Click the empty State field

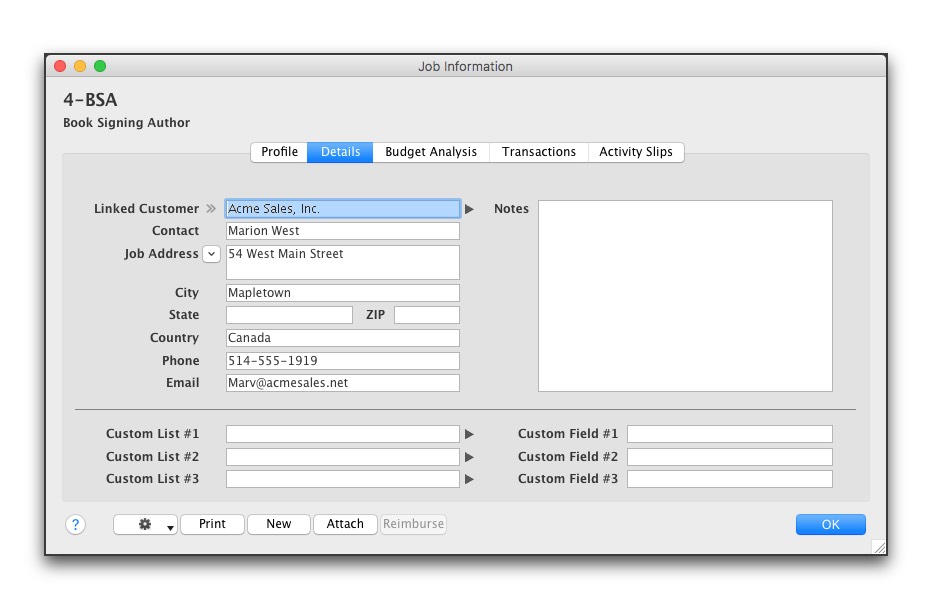[289, 315]
